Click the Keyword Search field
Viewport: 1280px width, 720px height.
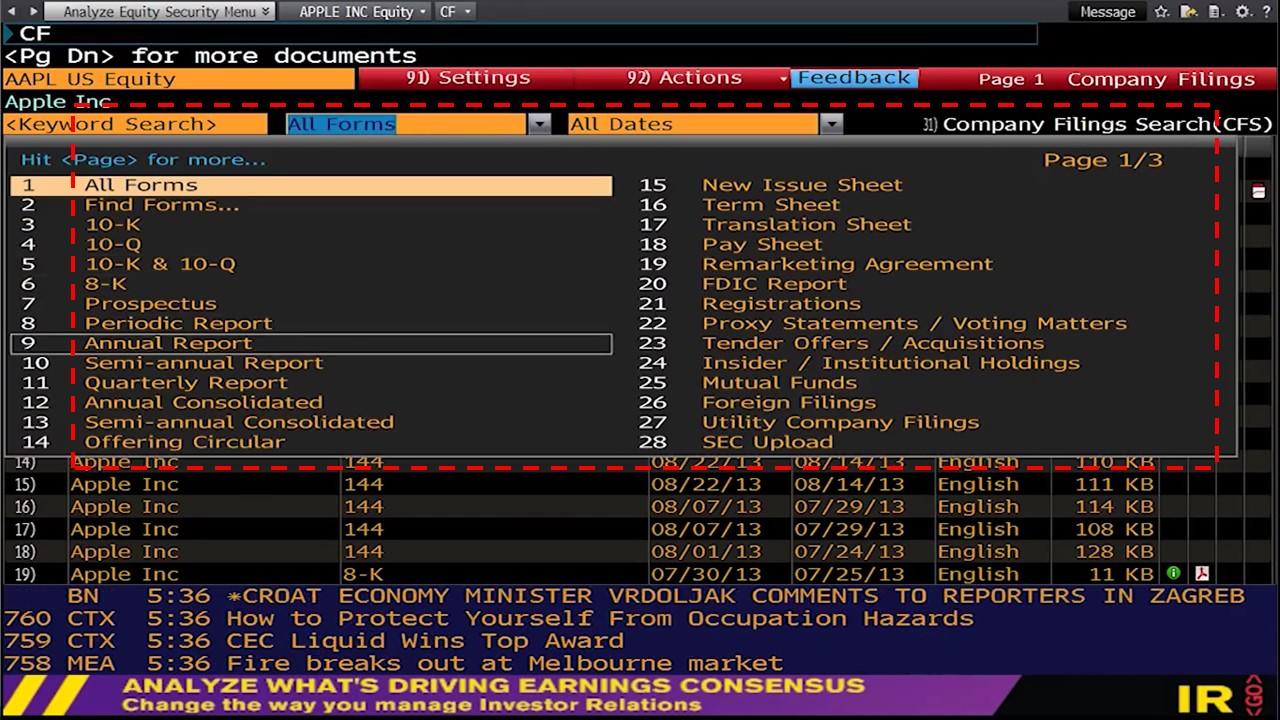136,124
